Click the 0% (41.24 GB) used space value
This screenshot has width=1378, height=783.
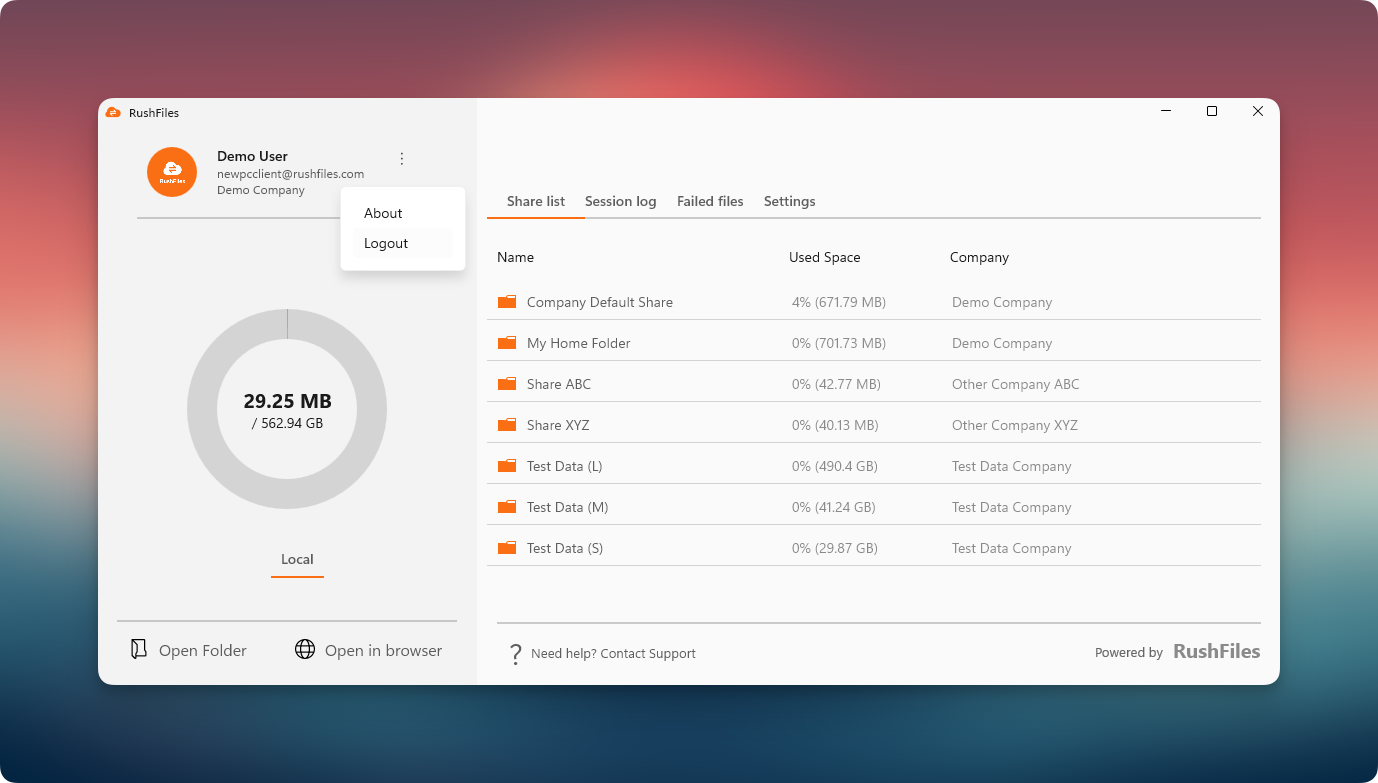point(834,507)
